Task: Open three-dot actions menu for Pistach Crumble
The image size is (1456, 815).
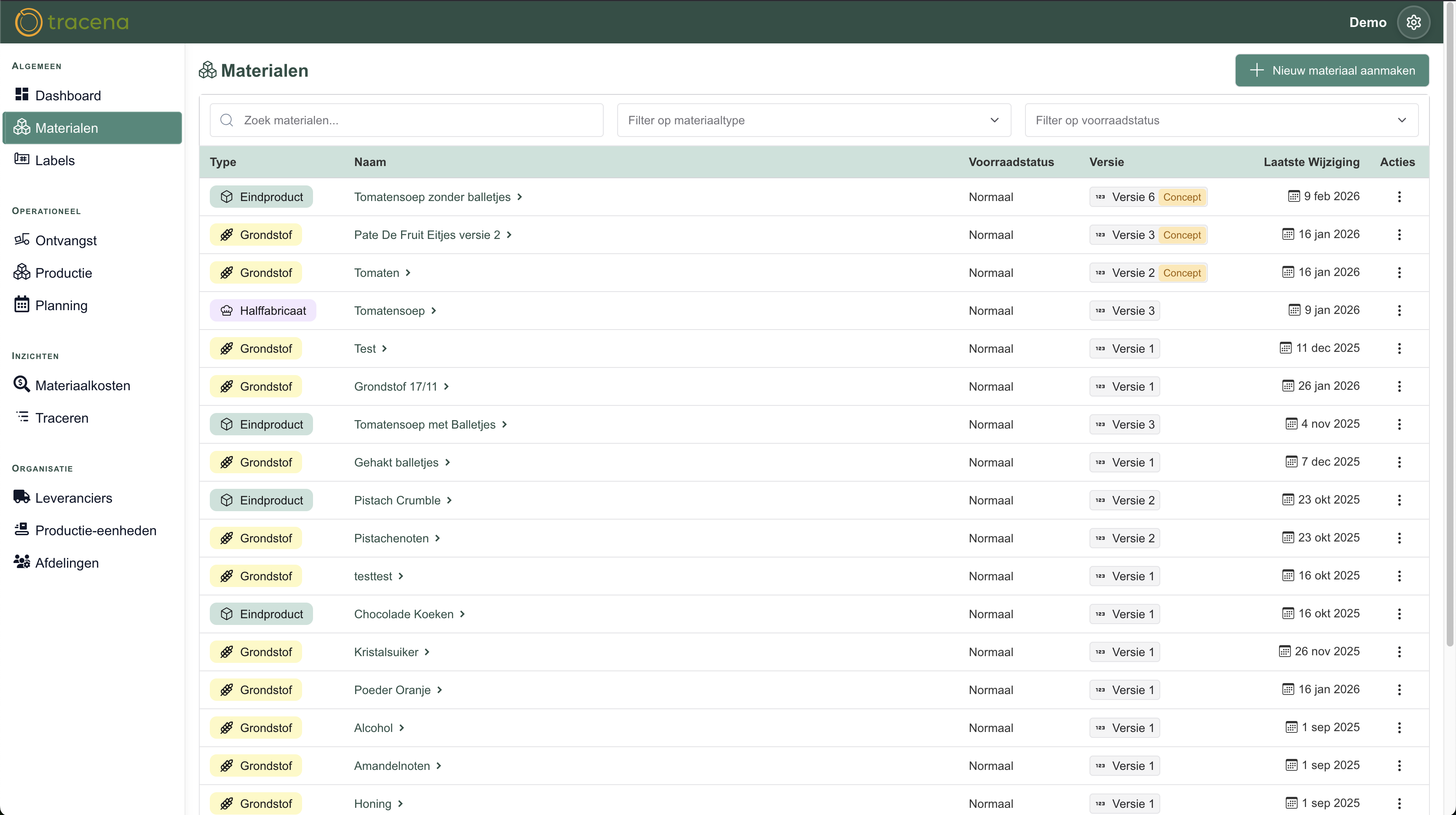Action: coord(1399,500)
